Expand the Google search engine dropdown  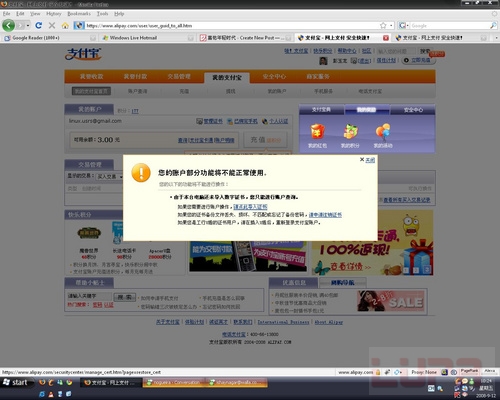pos(404,26)
